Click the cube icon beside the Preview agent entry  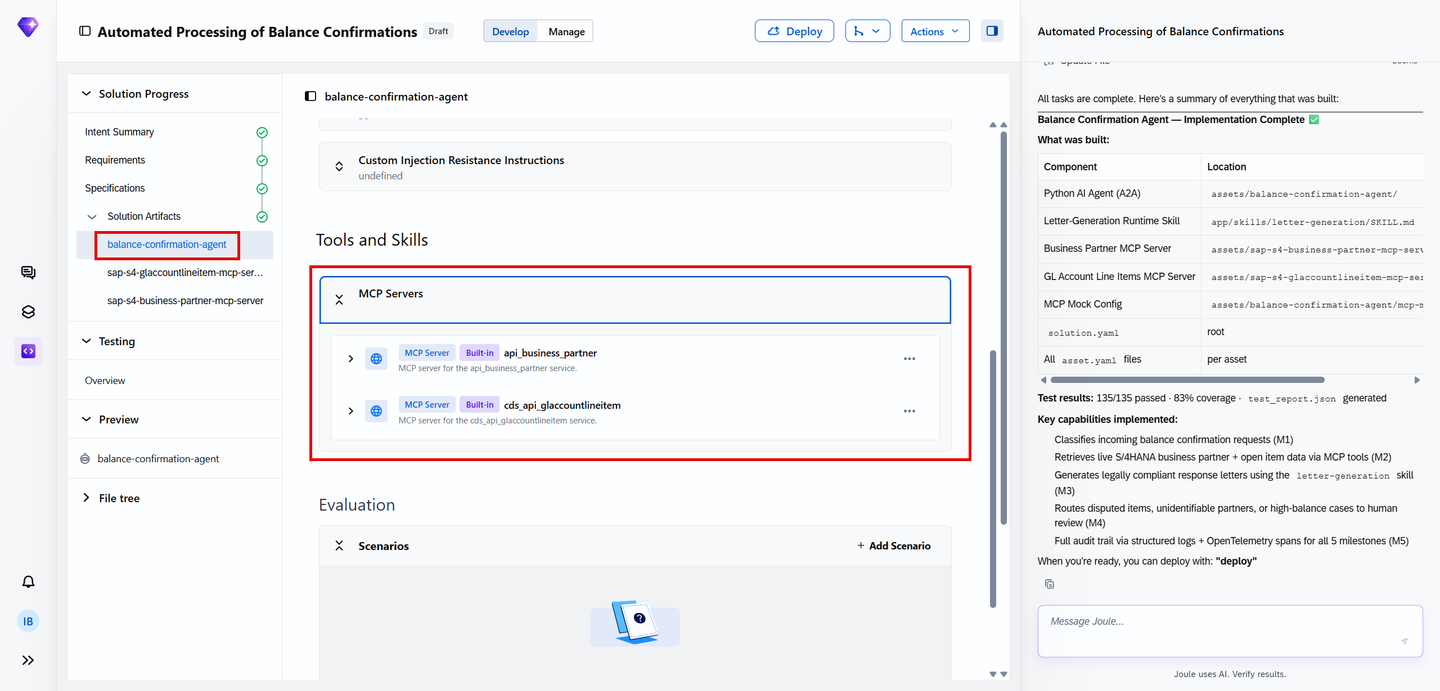click(x=85, y=459)
